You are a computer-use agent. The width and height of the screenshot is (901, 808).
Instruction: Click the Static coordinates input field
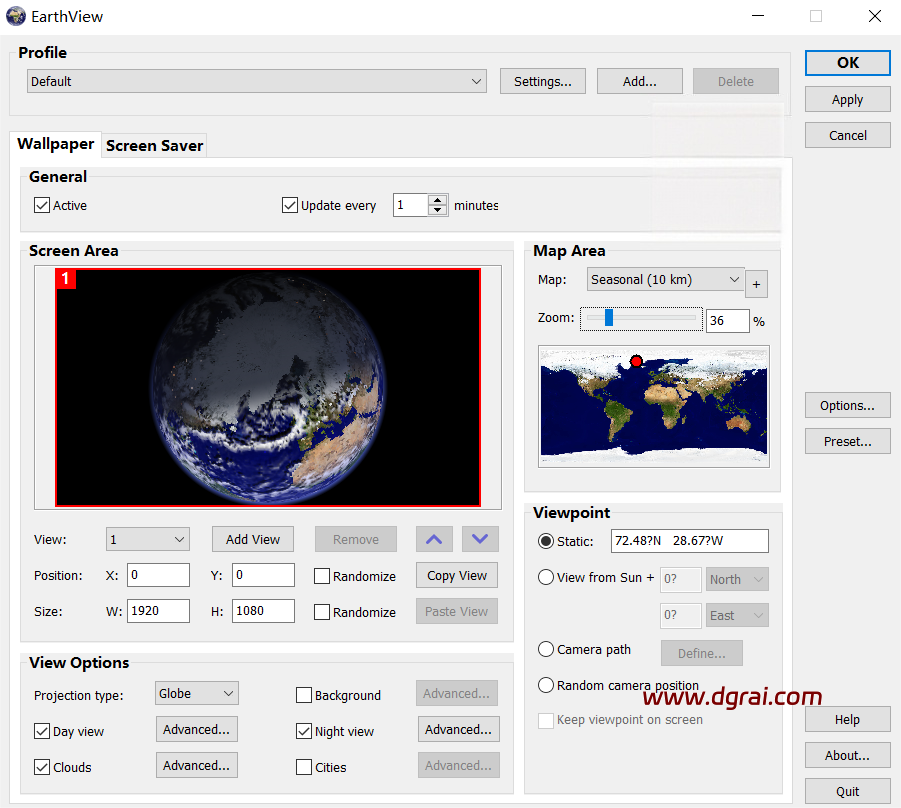coord(692,541)
